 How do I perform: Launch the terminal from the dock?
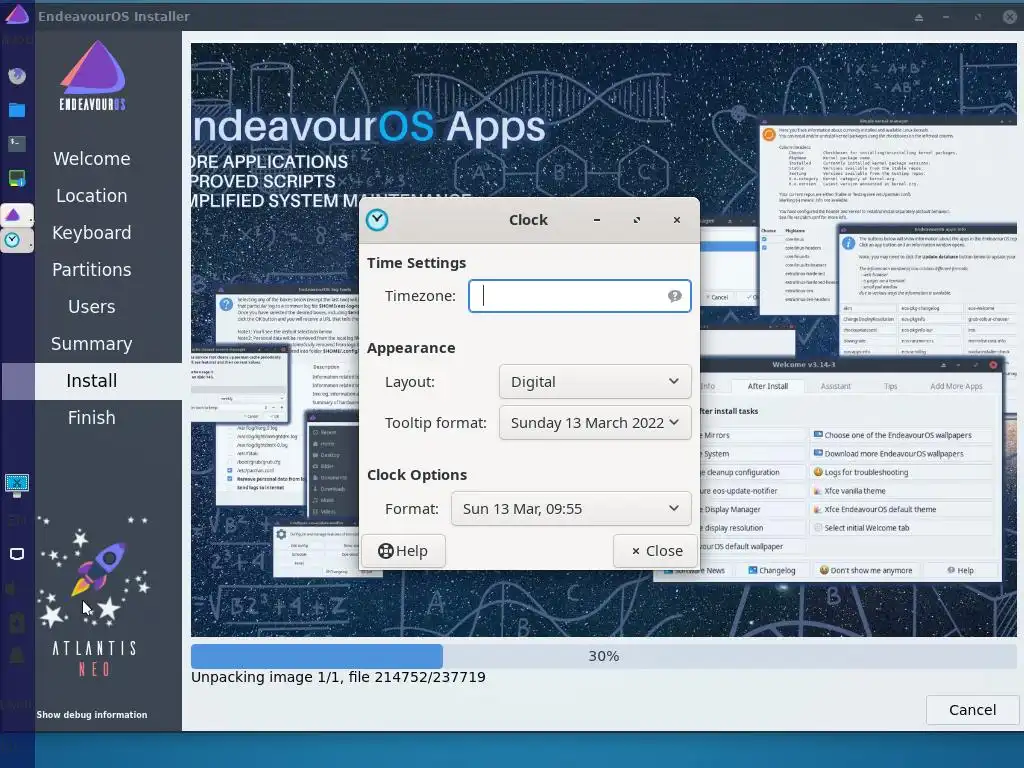coord(17,144)
